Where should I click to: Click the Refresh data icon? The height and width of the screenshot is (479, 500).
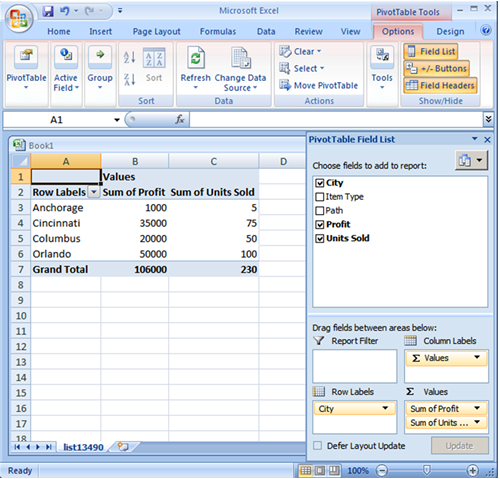(196, 57)
